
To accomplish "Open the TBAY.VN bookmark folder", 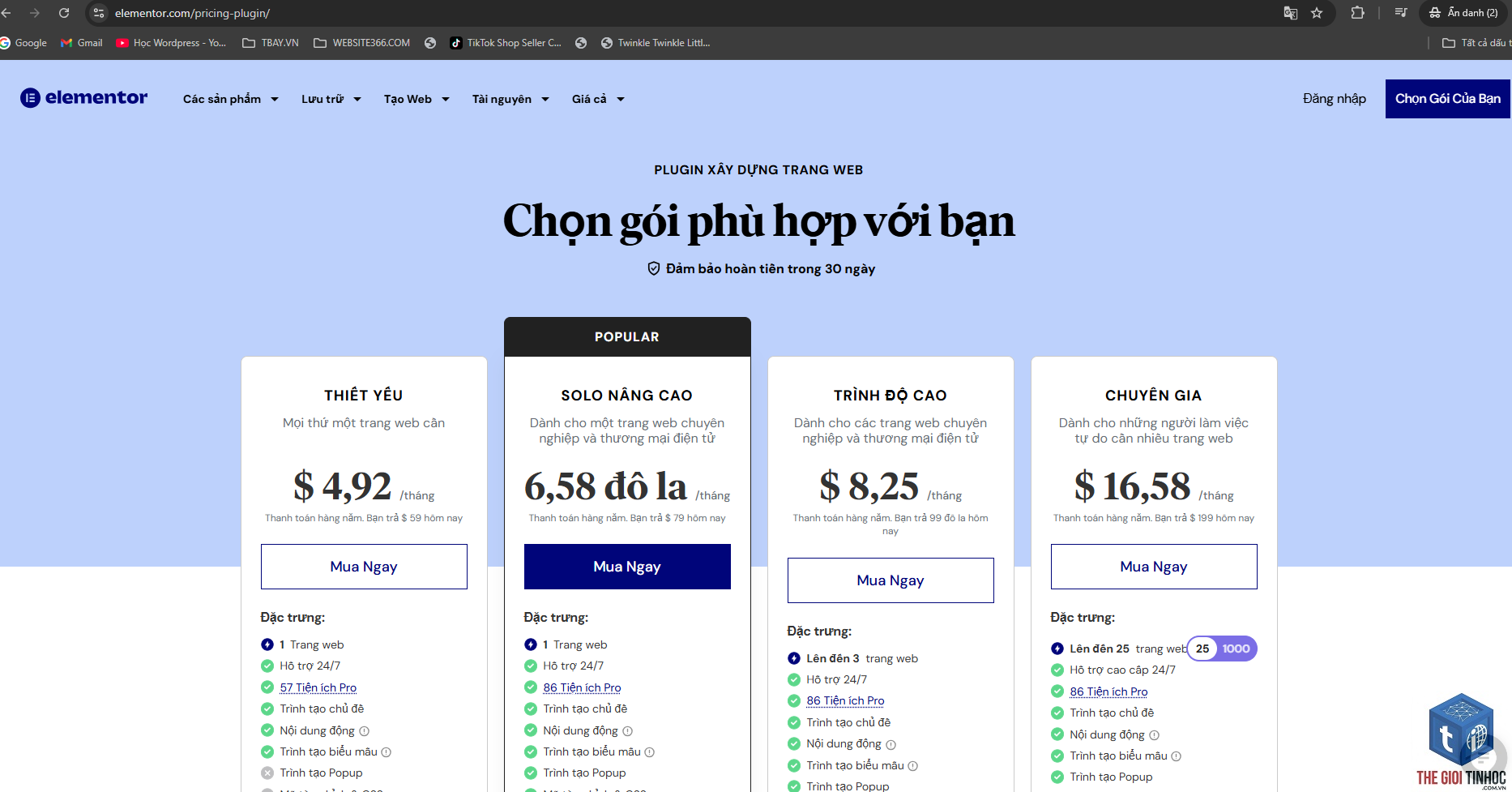I will 271,43.
